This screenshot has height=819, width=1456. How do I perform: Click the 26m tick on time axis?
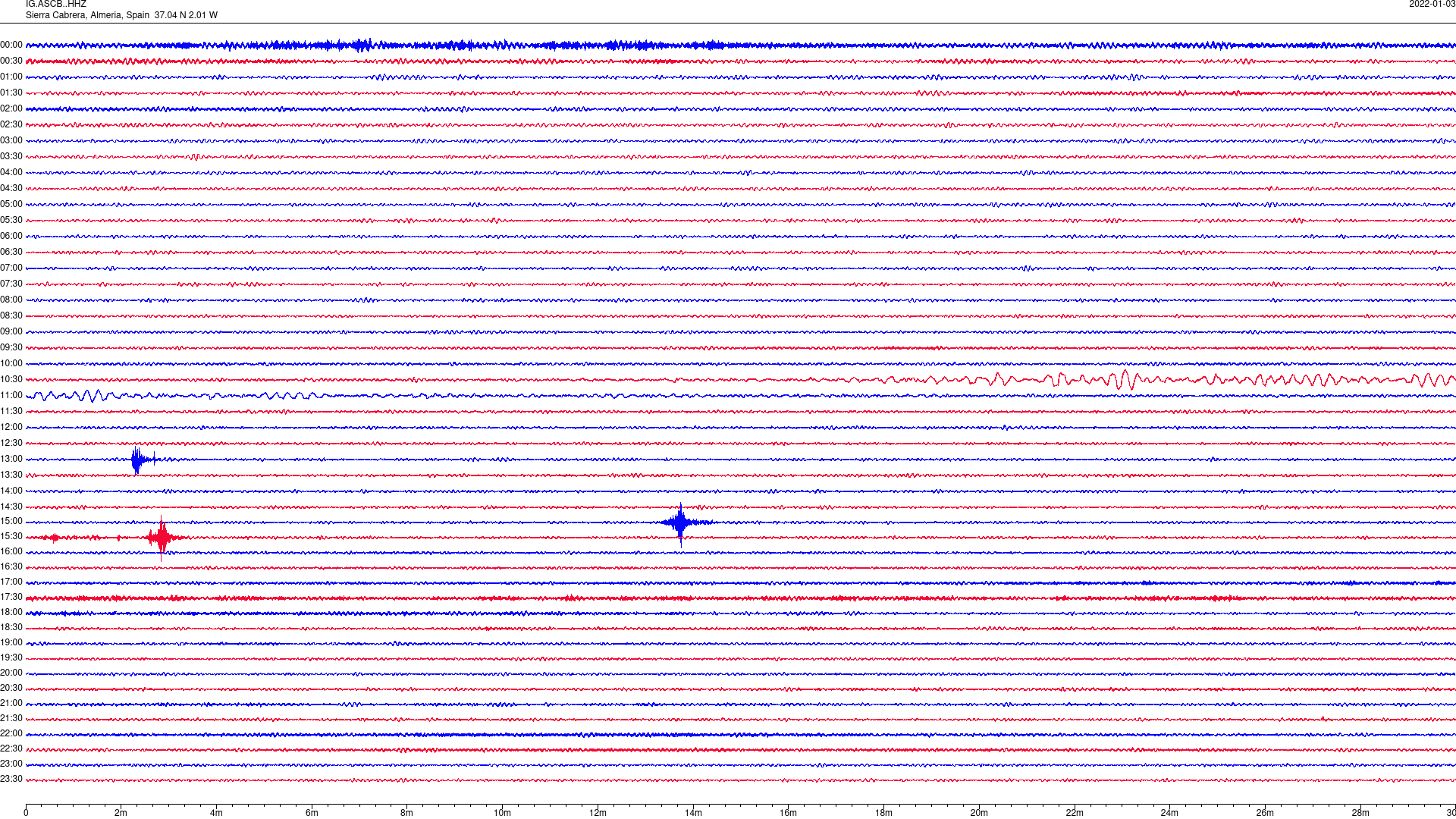click(x=1265, y=813)
